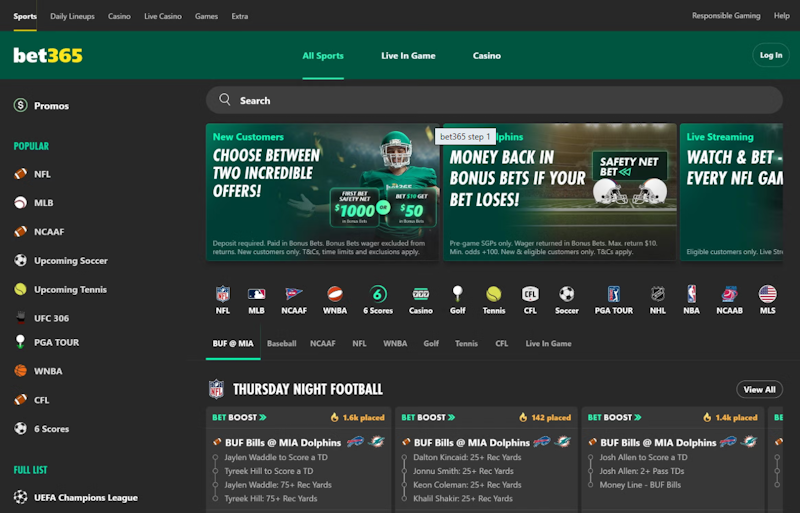800x513 pixels.
Task: Click the Promos dollar icon in sidebar
Action: point(20,106)
